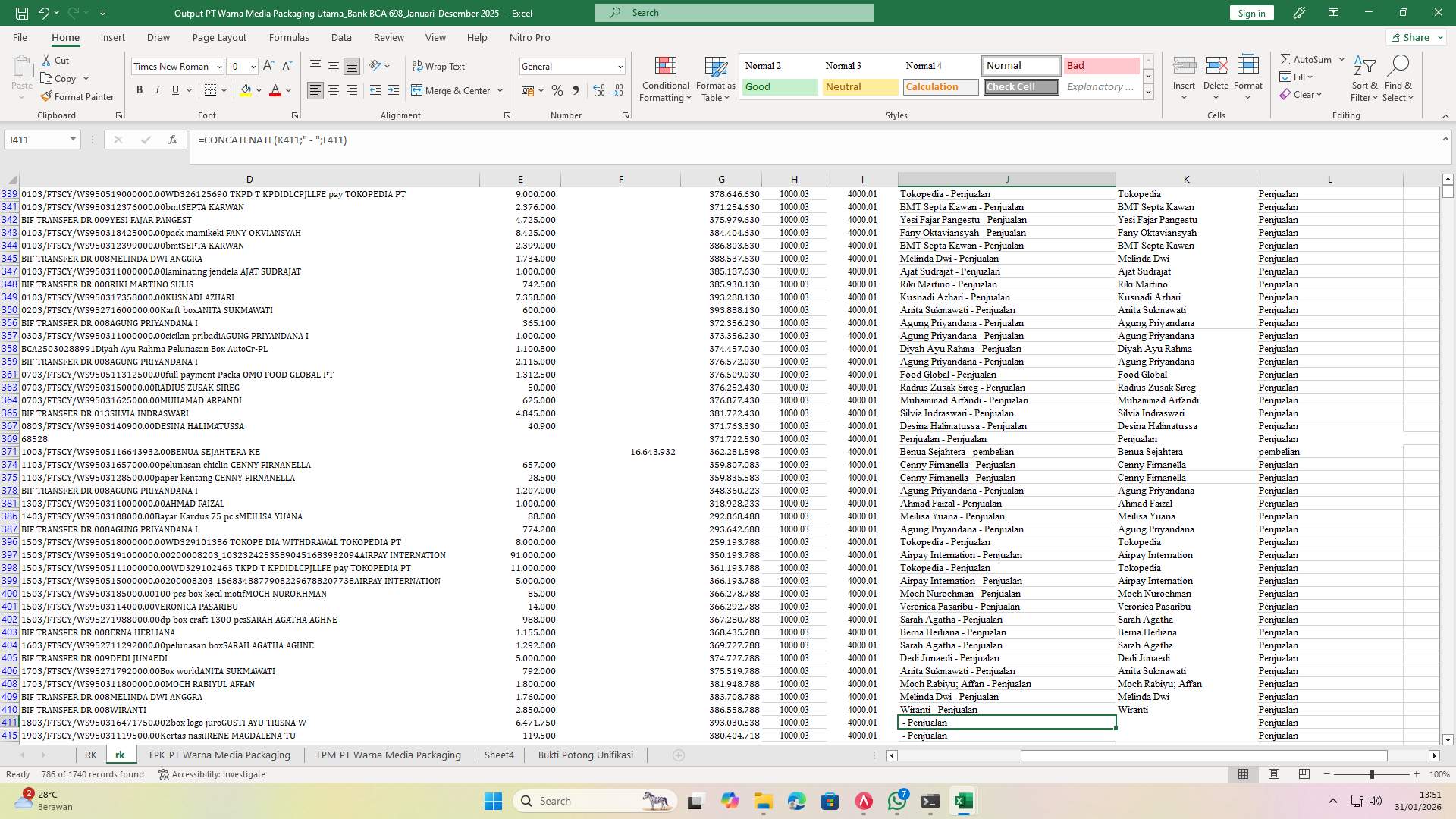
Task: Apply Percent Style formatting
Action: point(557,90)
